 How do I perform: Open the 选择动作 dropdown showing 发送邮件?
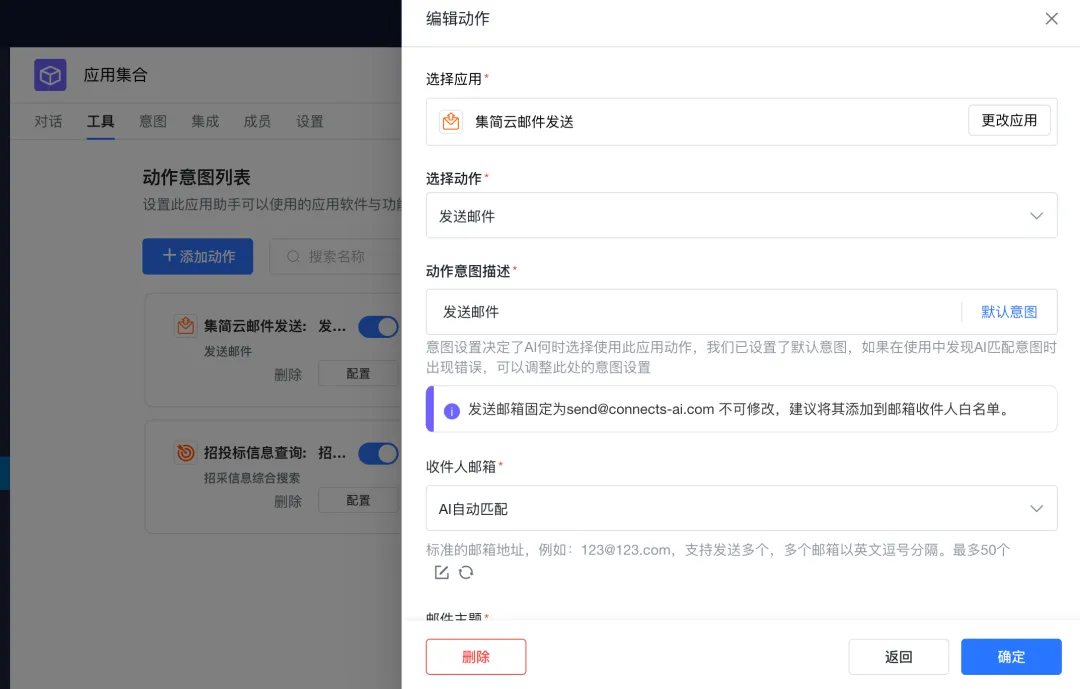(x=741, y=216)
